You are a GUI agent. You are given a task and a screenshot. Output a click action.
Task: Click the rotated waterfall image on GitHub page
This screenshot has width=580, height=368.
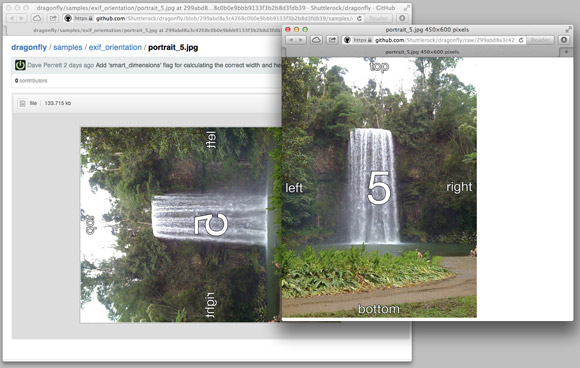(x=181, y=225)
